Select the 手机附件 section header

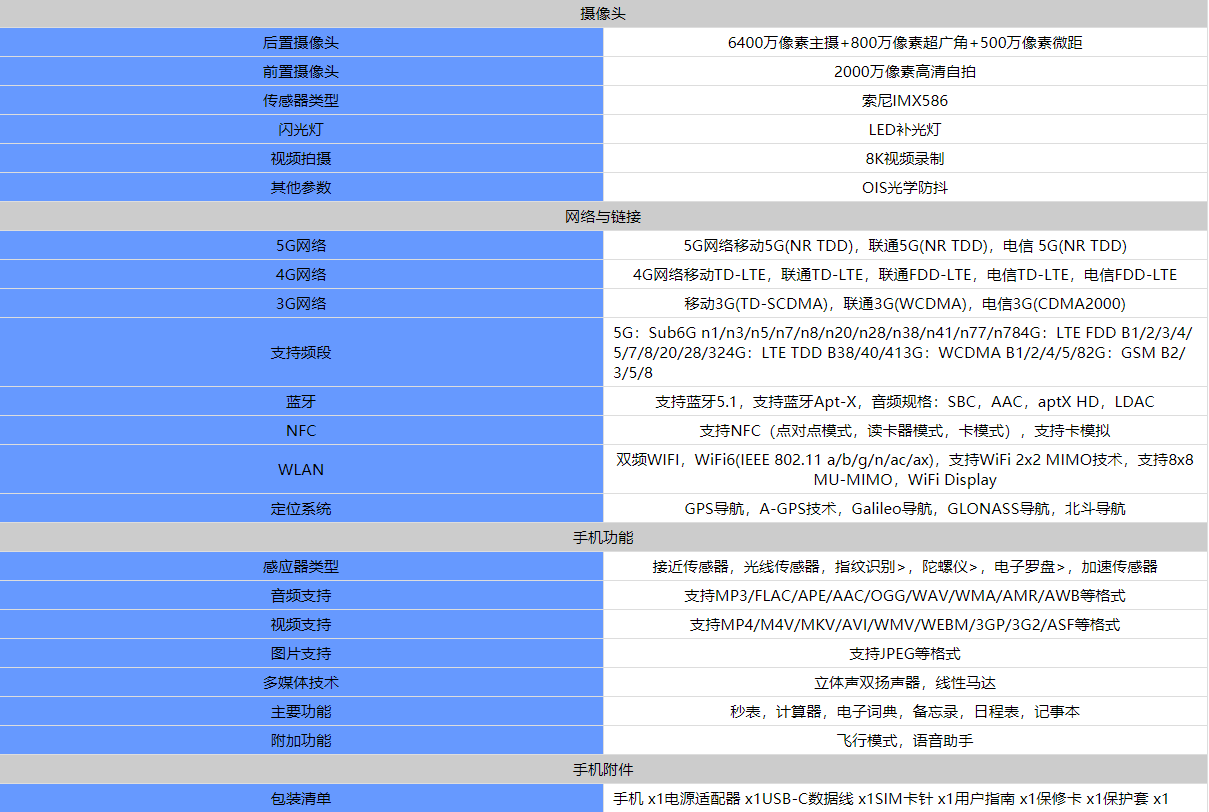604,770
